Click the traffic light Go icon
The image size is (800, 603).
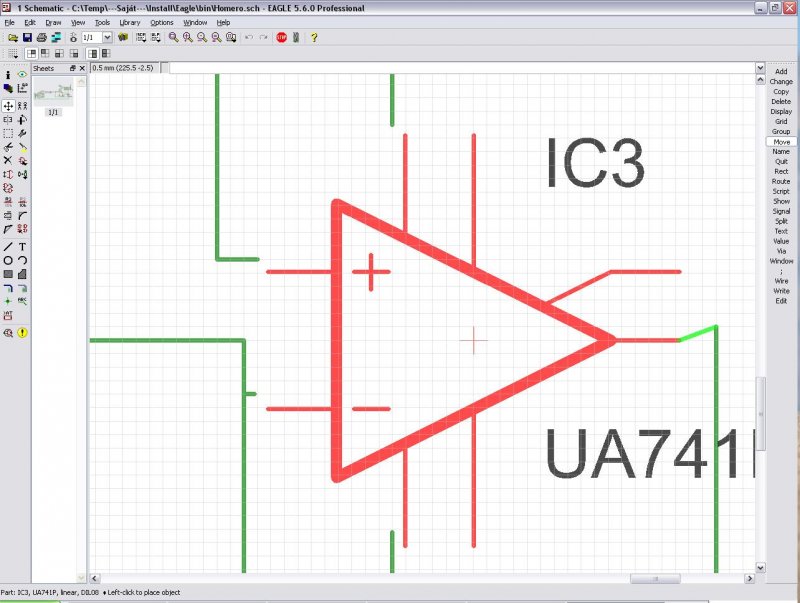click(x=295, y=37)
